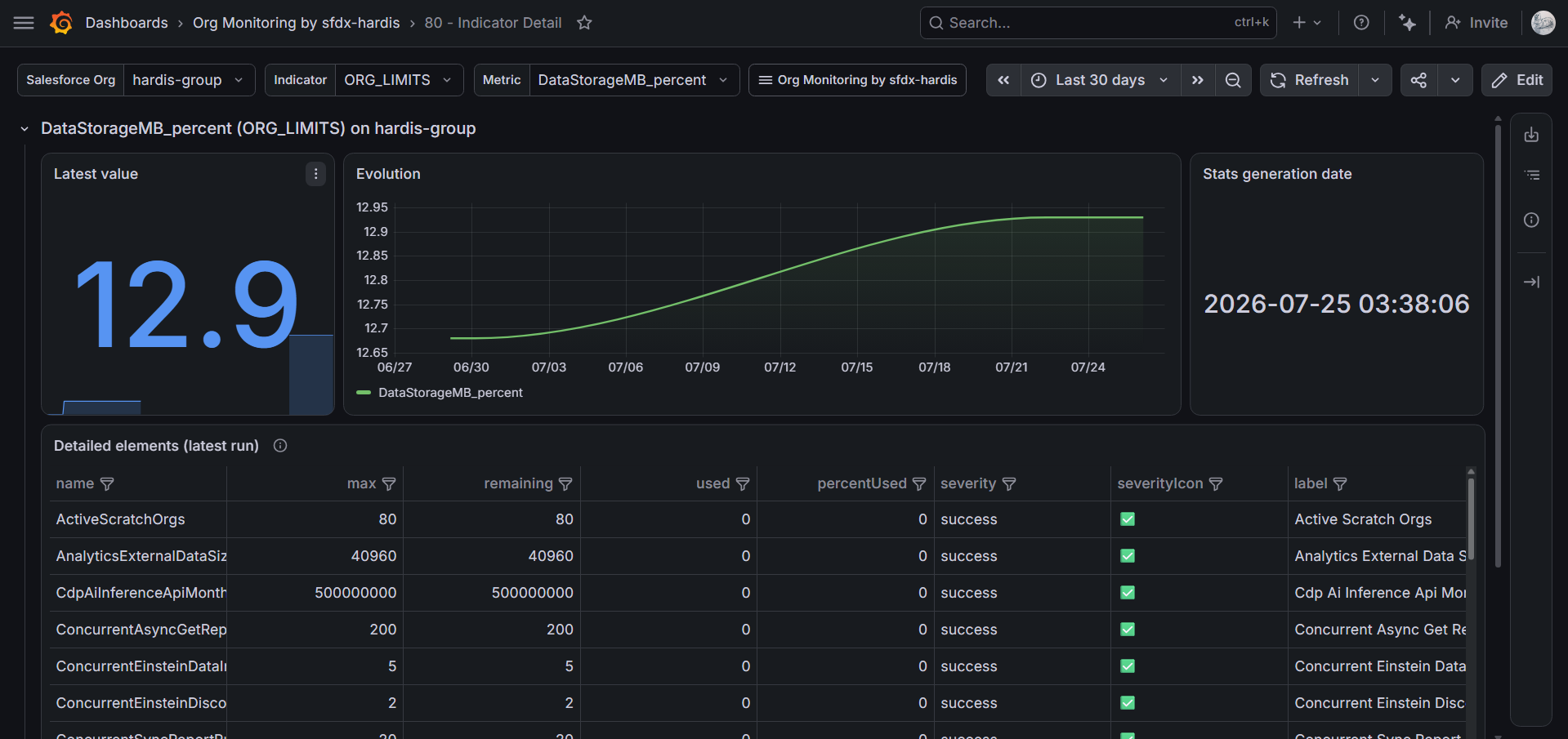Shift time range backward

click(x=1003, y=80)
